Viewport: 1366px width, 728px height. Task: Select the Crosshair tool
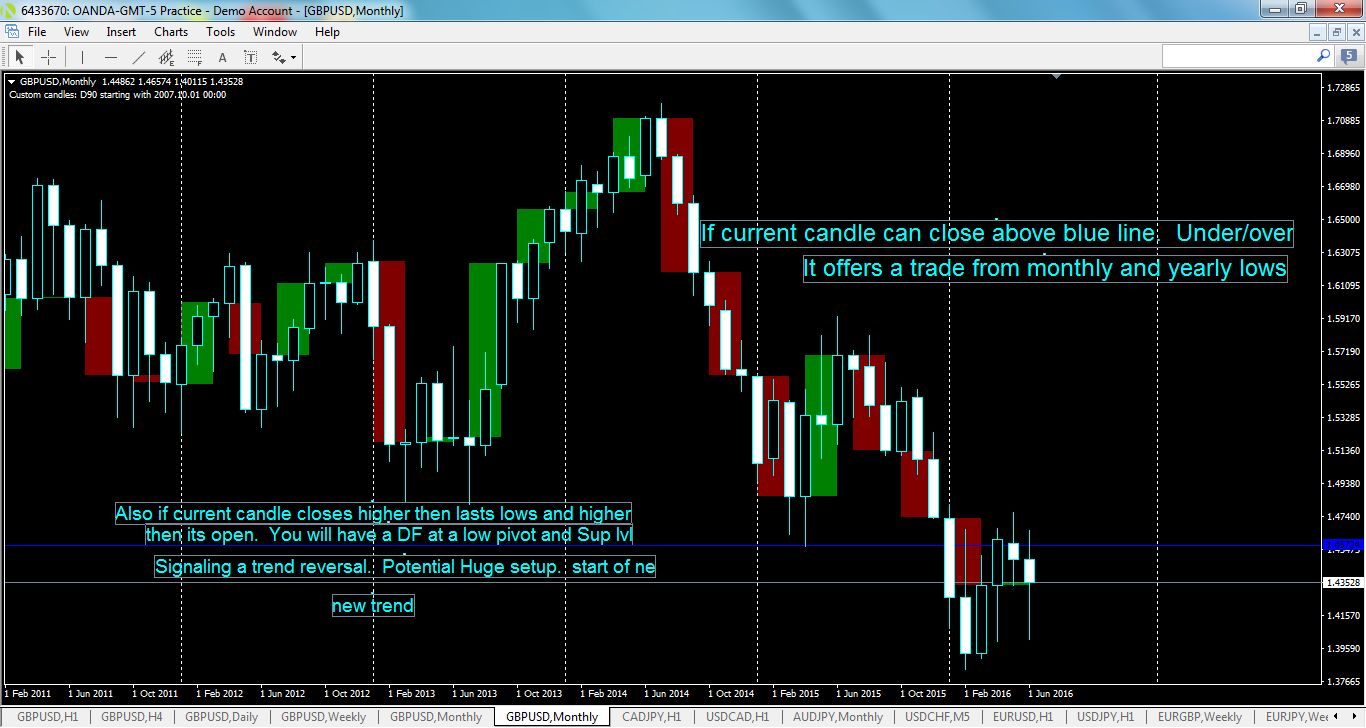tap(48, 57)
